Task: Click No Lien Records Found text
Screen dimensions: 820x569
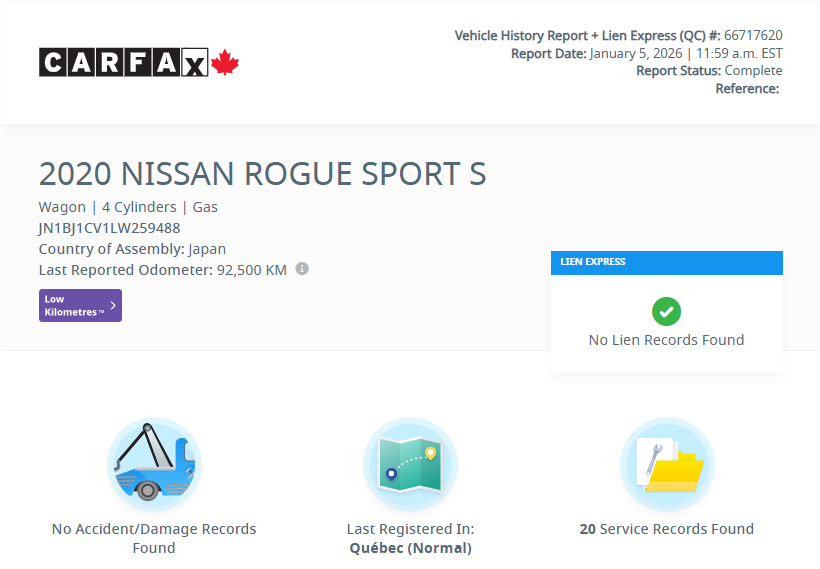Action: click(666, 340)
